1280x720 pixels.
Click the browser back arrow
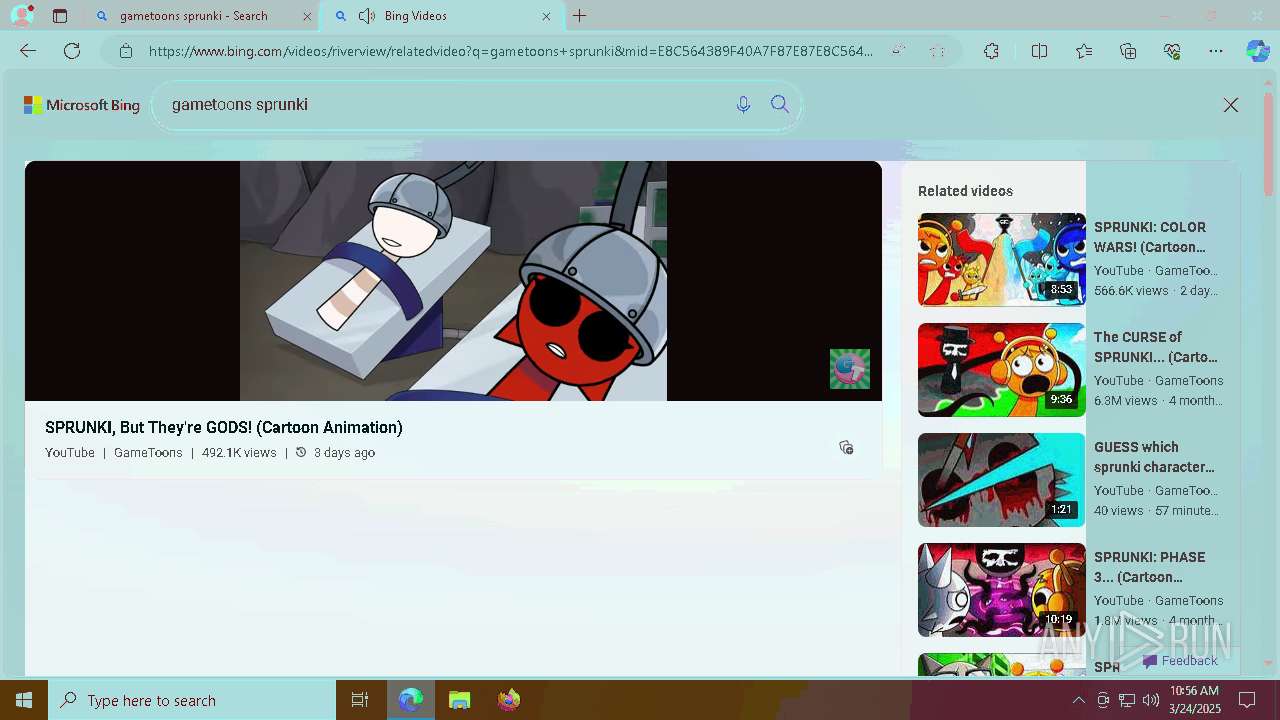(28, 51)
